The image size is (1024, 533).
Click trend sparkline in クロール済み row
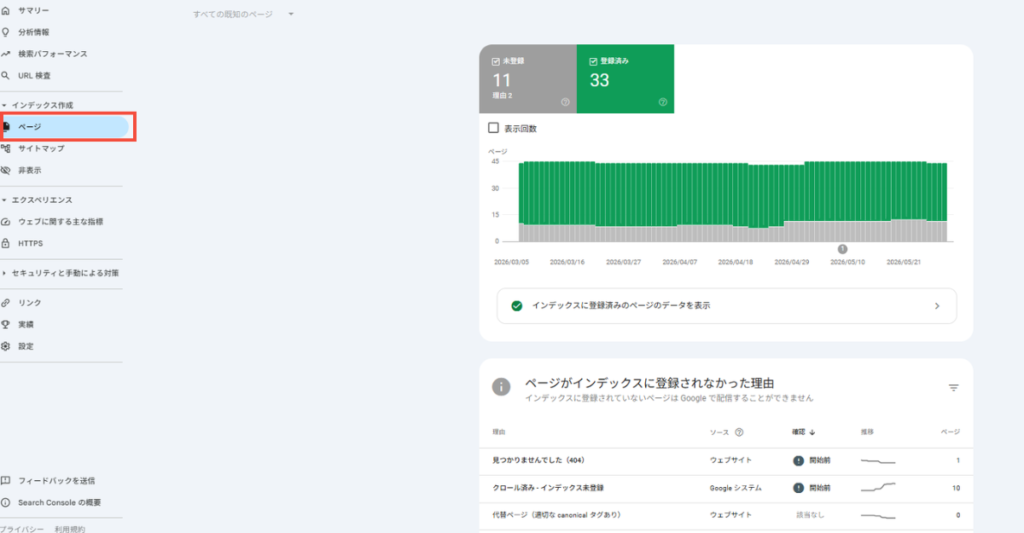878,487
